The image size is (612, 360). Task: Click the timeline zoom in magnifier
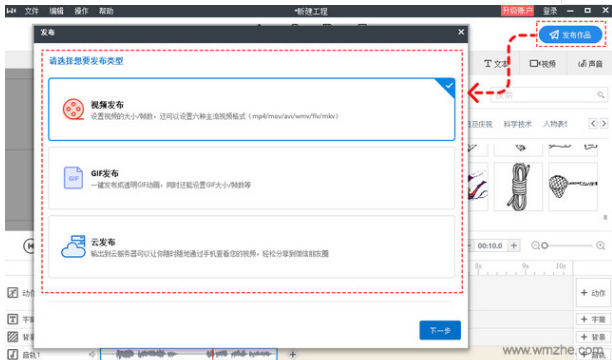(x=601, y=246)
